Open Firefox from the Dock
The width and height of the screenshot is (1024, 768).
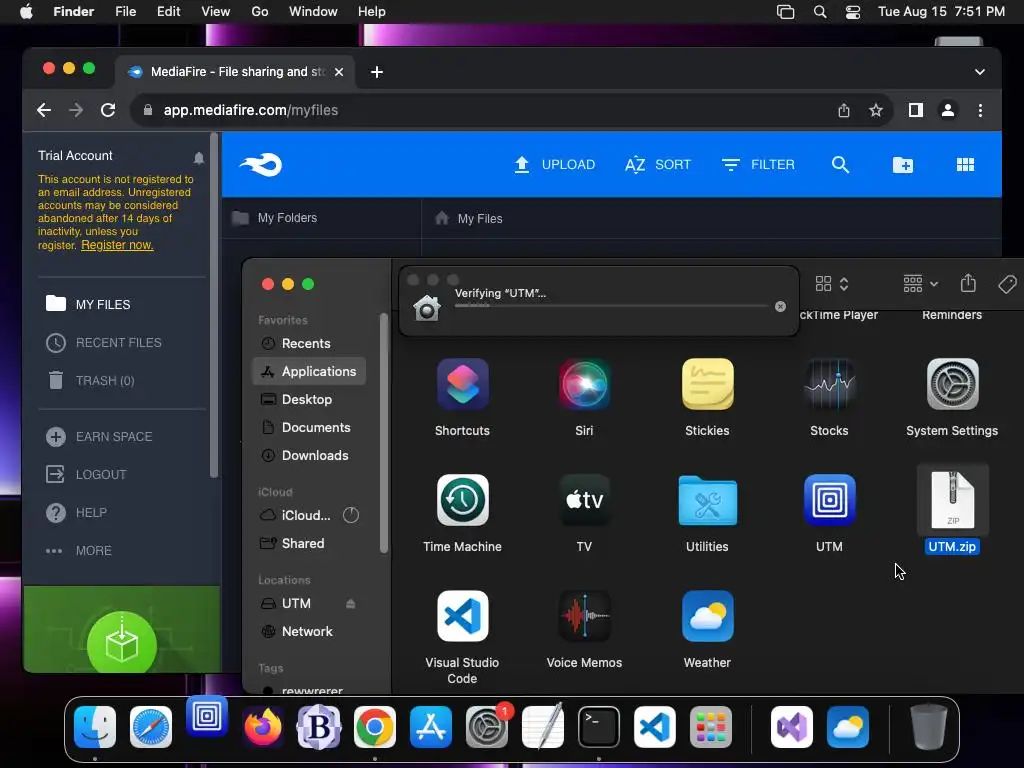[263, 727]
